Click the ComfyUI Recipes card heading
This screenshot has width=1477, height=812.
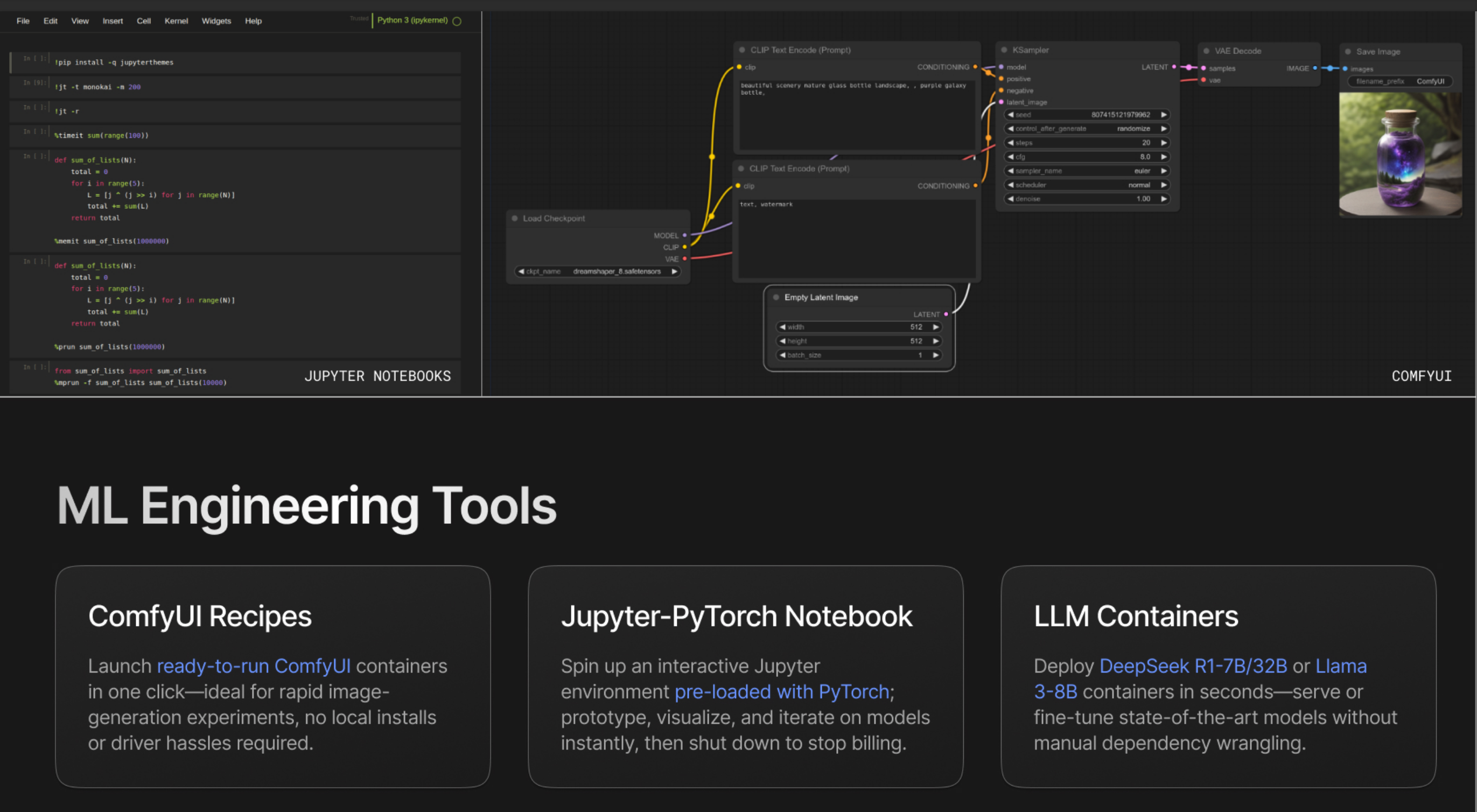200,617
